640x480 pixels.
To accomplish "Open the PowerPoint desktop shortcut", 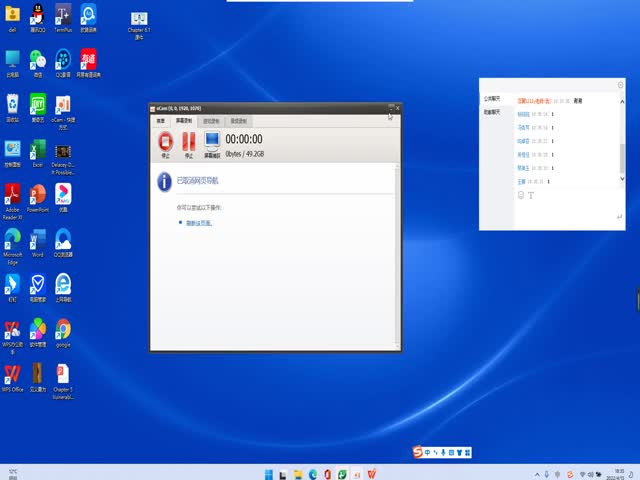I will [37, 193].
